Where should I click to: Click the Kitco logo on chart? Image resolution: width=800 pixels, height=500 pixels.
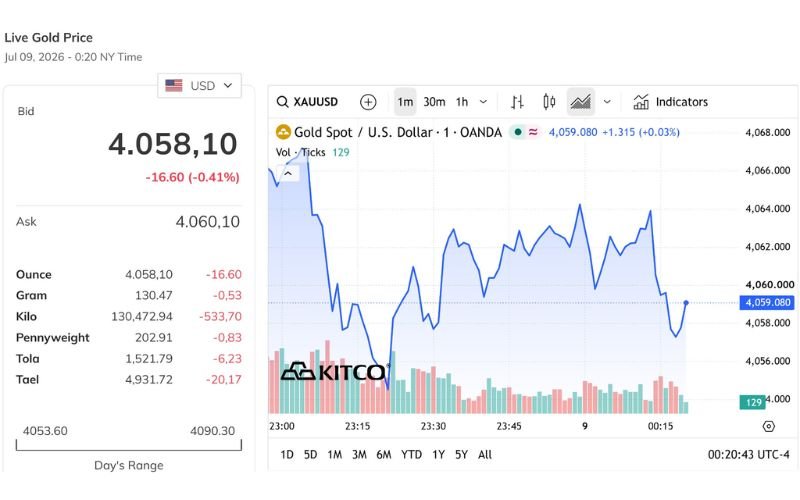point(335,372)
